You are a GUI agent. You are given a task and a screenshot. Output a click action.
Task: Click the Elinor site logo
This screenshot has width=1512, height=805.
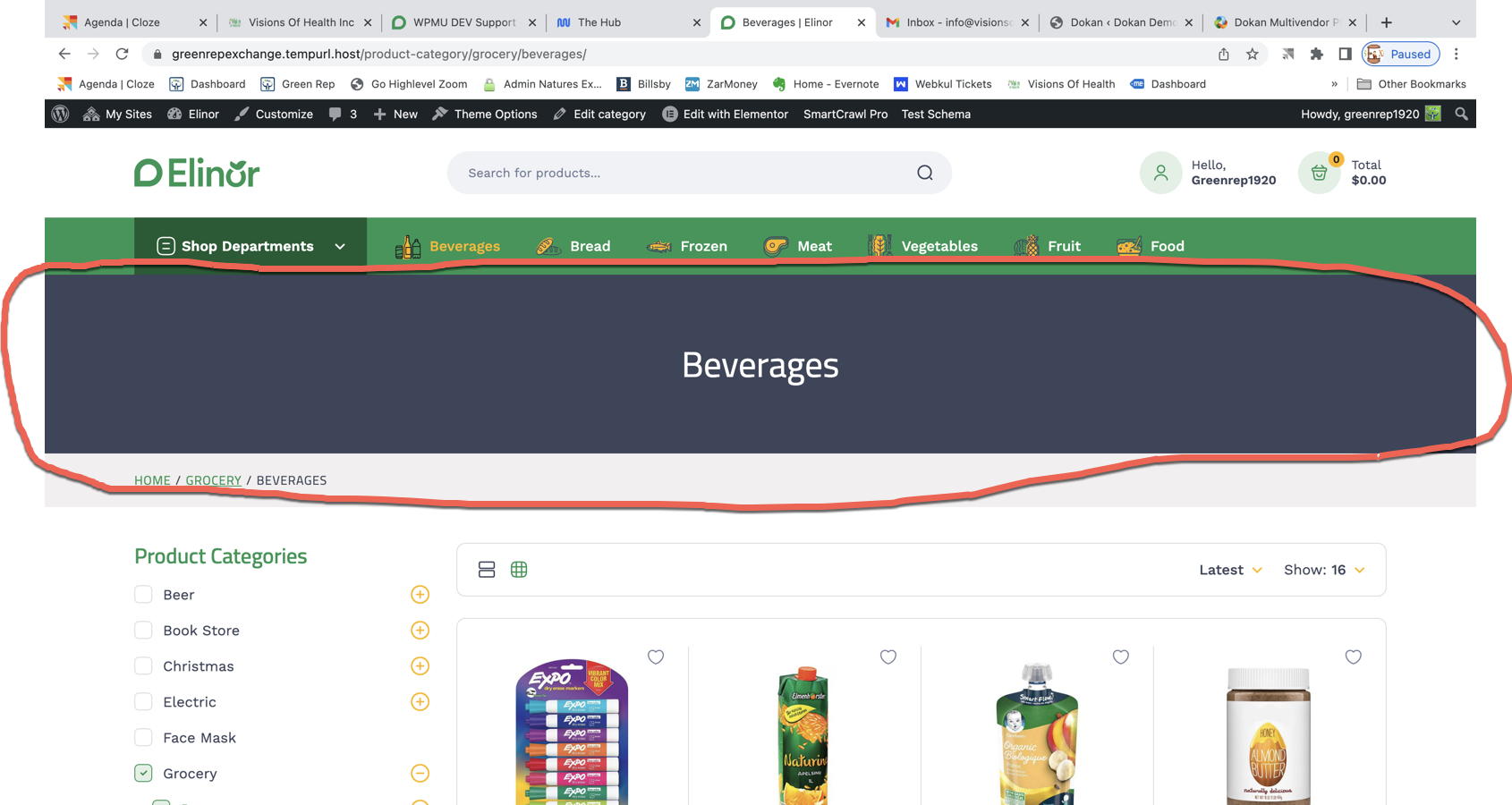point(197,173)
